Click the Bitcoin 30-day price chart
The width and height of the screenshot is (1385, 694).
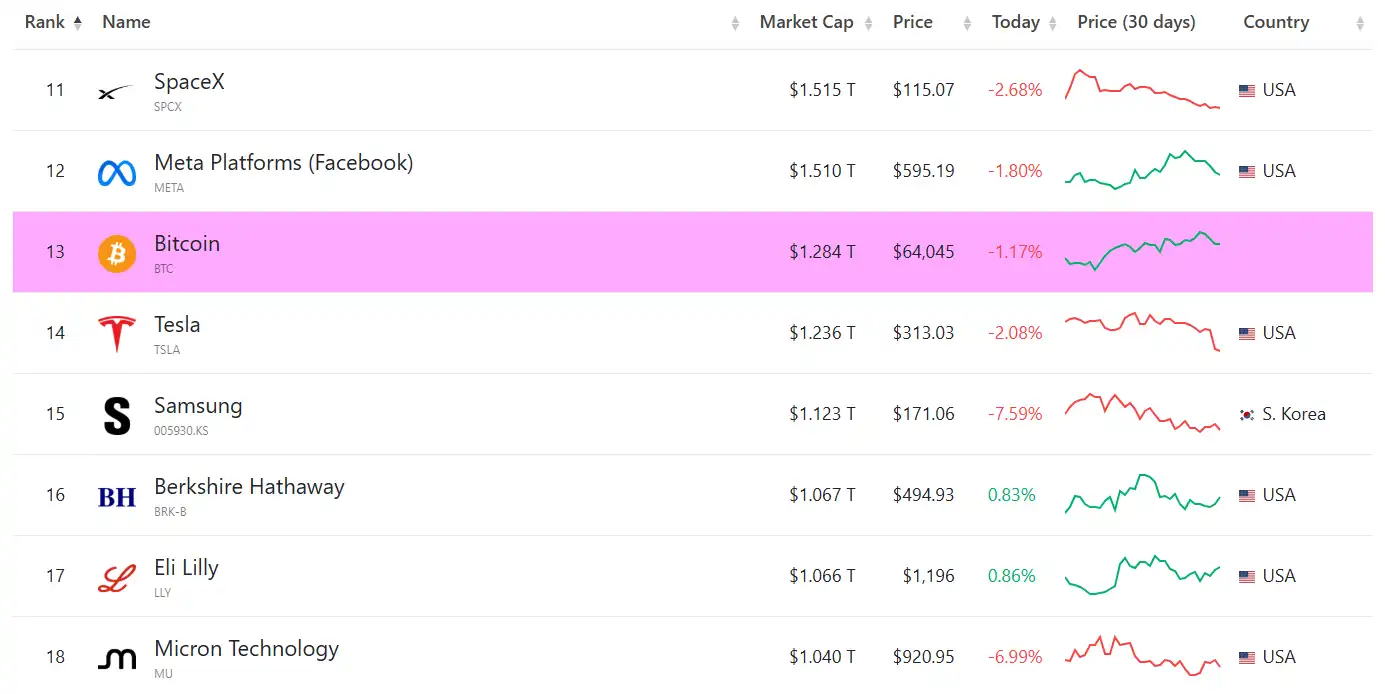[x=1142, y=251]
